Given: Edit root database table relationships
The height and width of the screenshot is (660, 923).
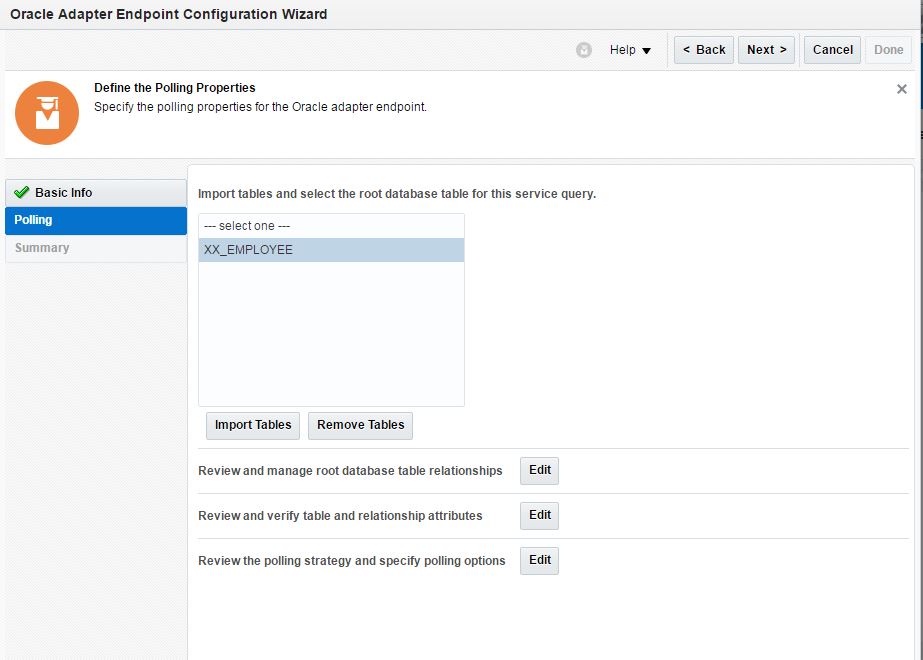Looking at the screenshot, I should 539,471.
